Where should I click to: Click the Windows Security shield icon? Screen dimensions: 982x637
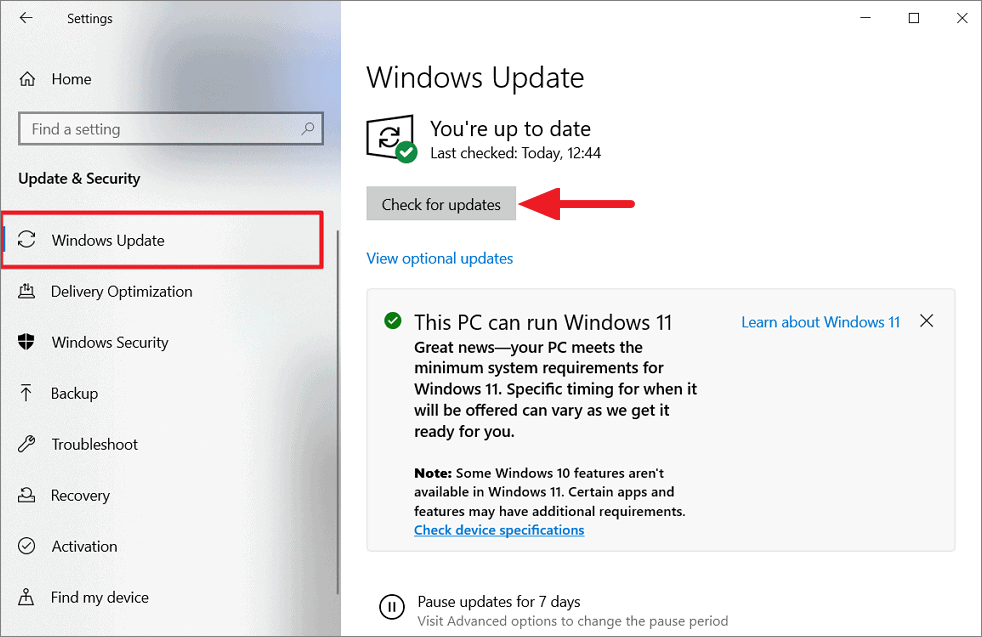click(26, 342)
